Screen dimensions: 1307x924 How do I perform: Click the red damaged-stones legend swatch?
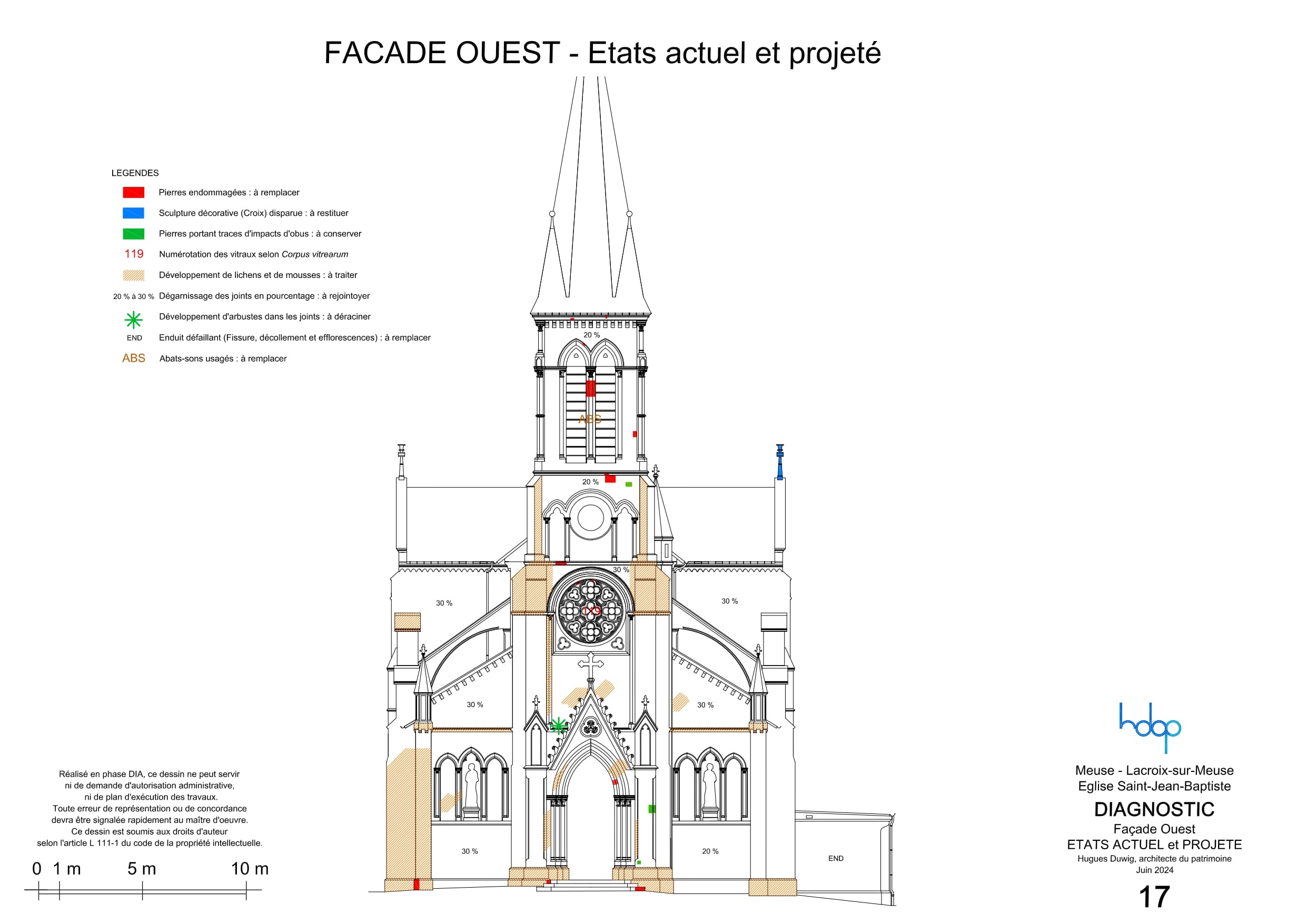pos(133,192)
